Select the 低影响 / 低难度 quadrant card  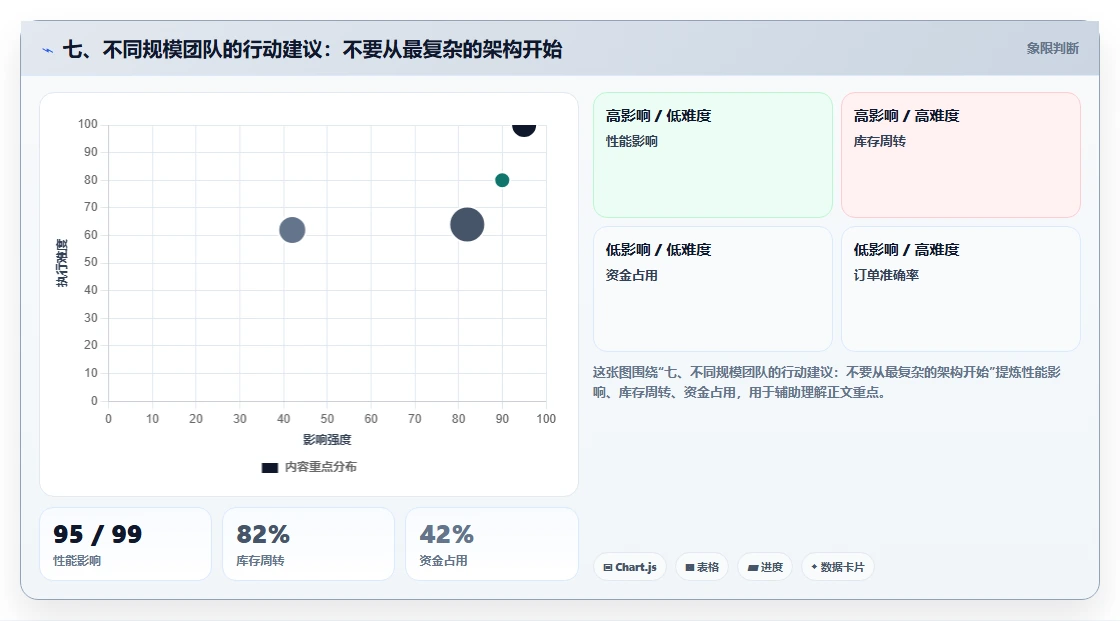click(713, 289)
